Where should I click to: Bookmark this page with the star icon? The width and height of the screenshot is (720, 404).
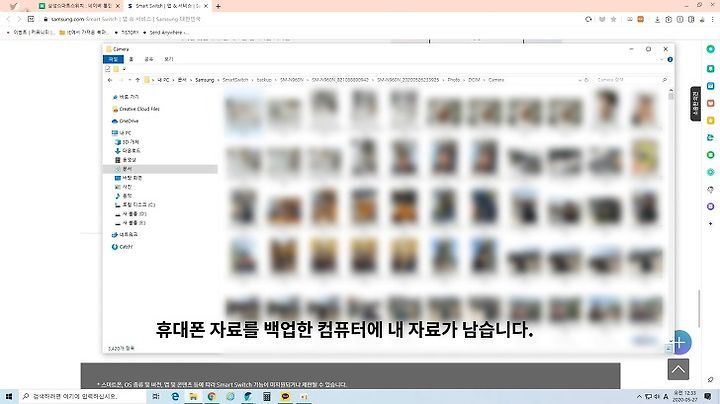[x=613, y=19]
